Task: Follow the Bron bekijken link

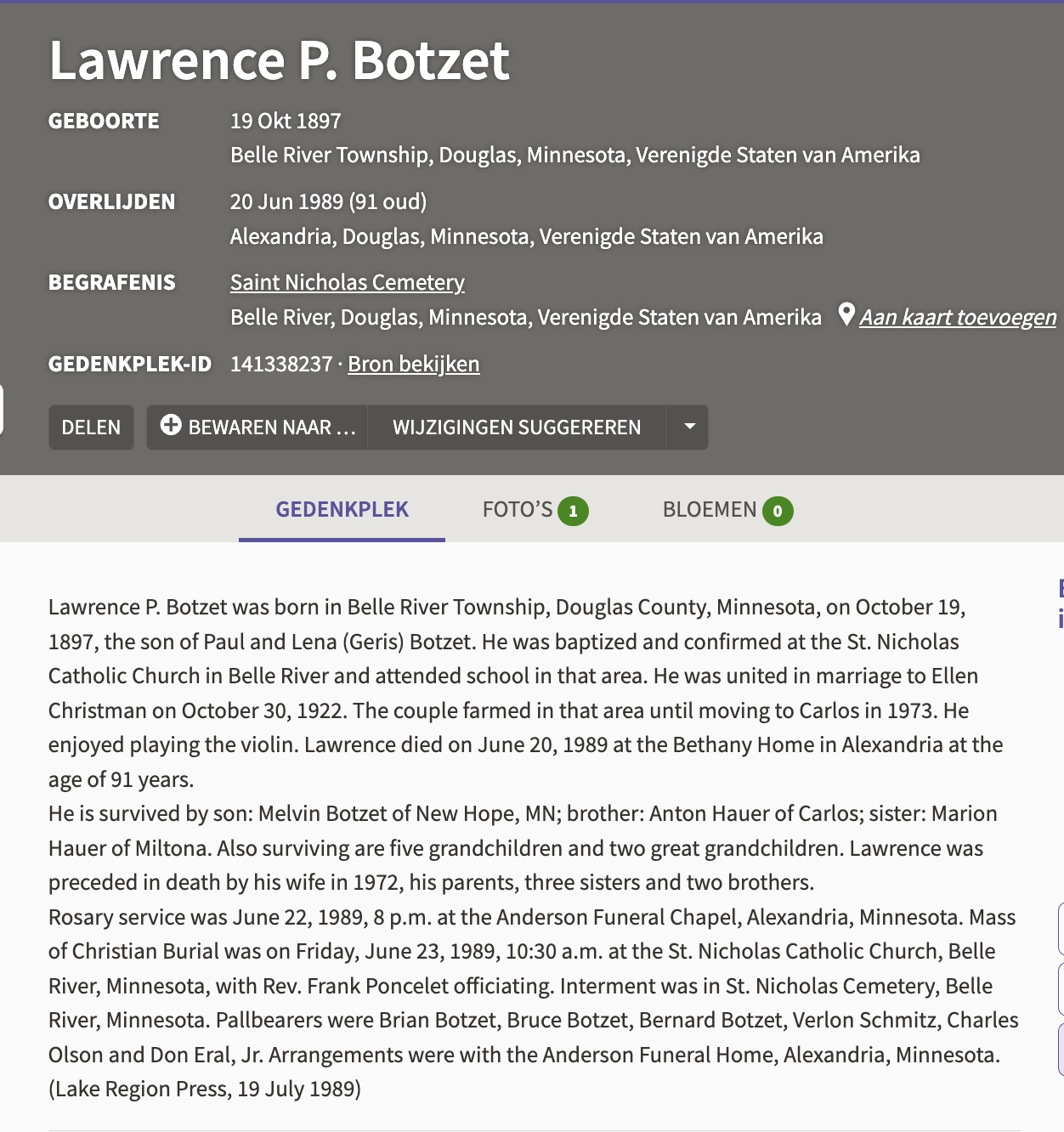Action: (414, 364)
